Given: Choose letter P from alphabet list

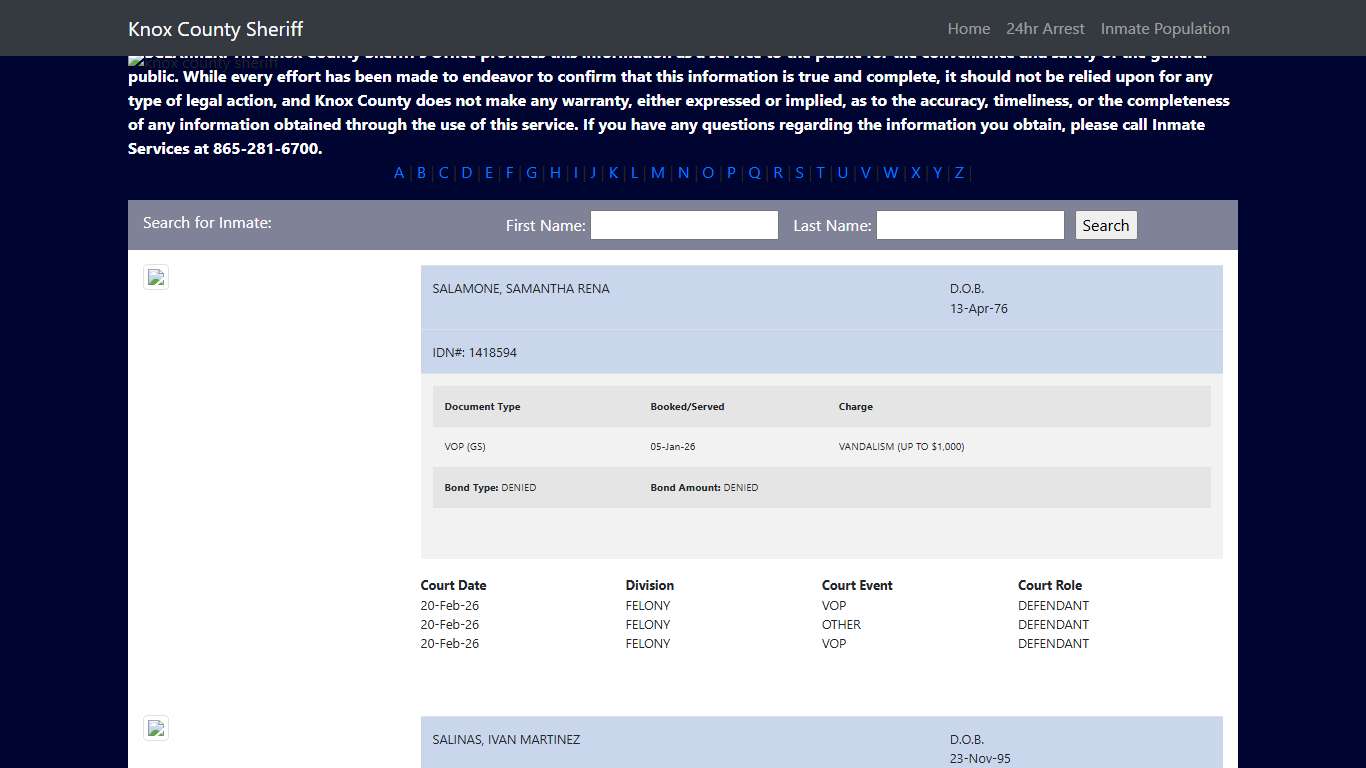Looking at the screenshot, I should pyautogui.click(x=731, y=173).
